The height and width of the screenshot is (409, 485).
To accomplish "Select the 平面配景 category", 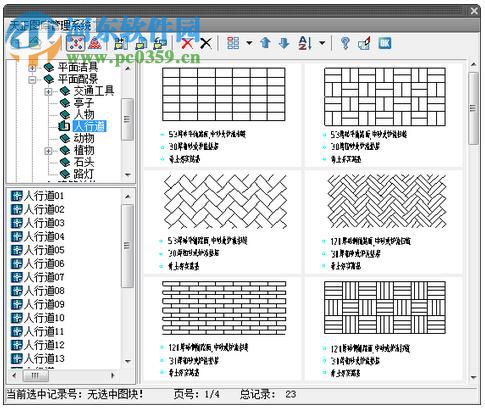I will pyautogui.click(x=78, y=79).
